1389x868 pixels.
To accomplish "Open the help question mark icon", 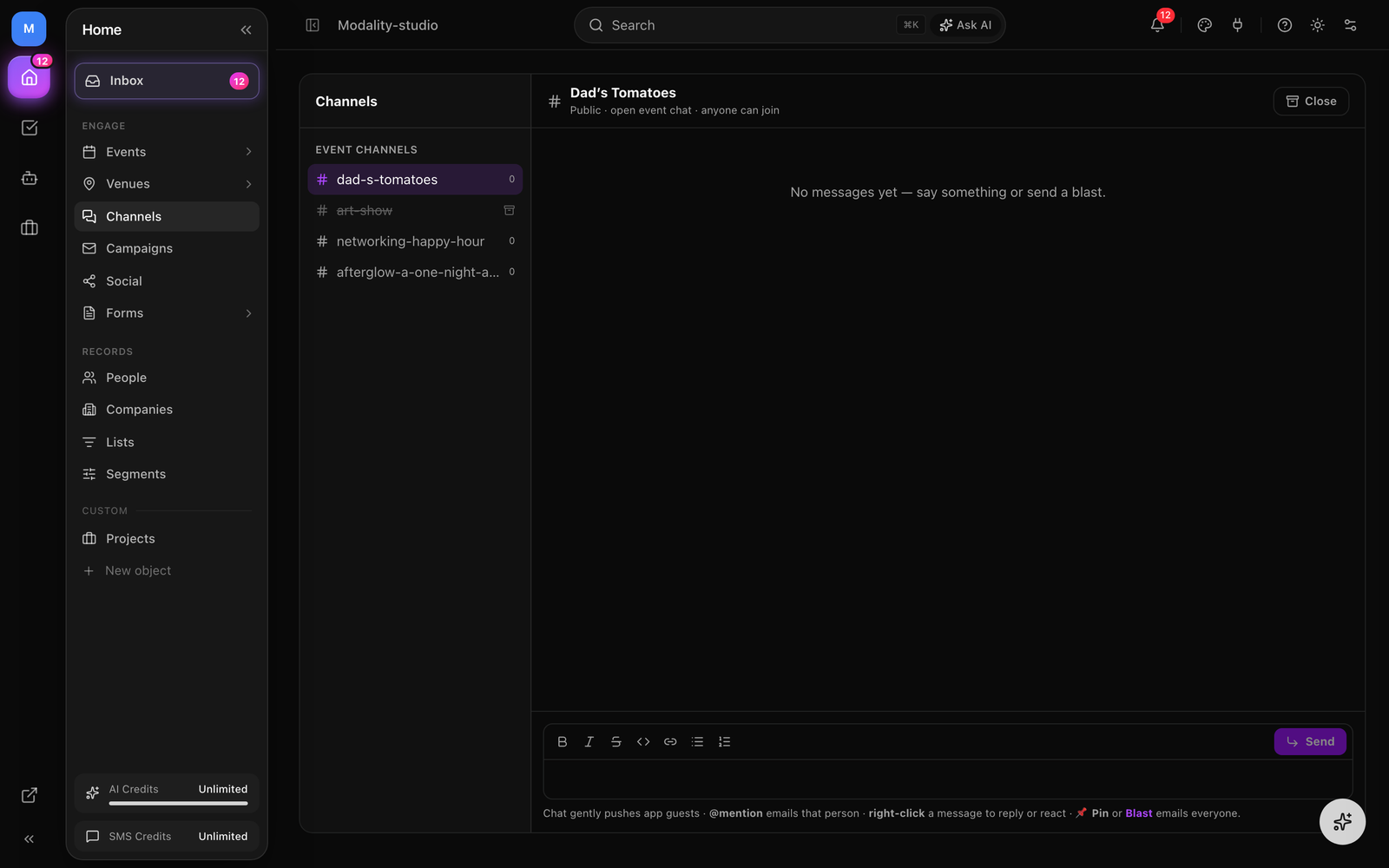I will click(1285, 25).
